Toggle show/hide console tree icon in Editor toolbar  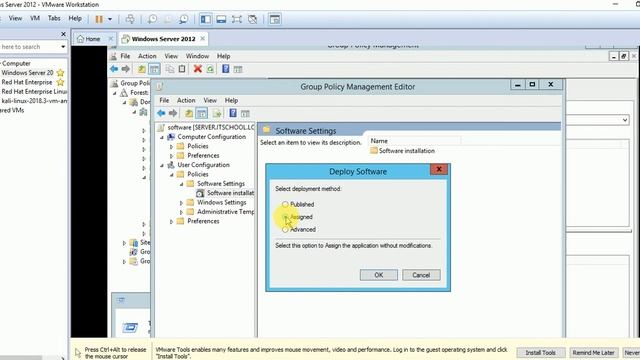click(201, 113)
